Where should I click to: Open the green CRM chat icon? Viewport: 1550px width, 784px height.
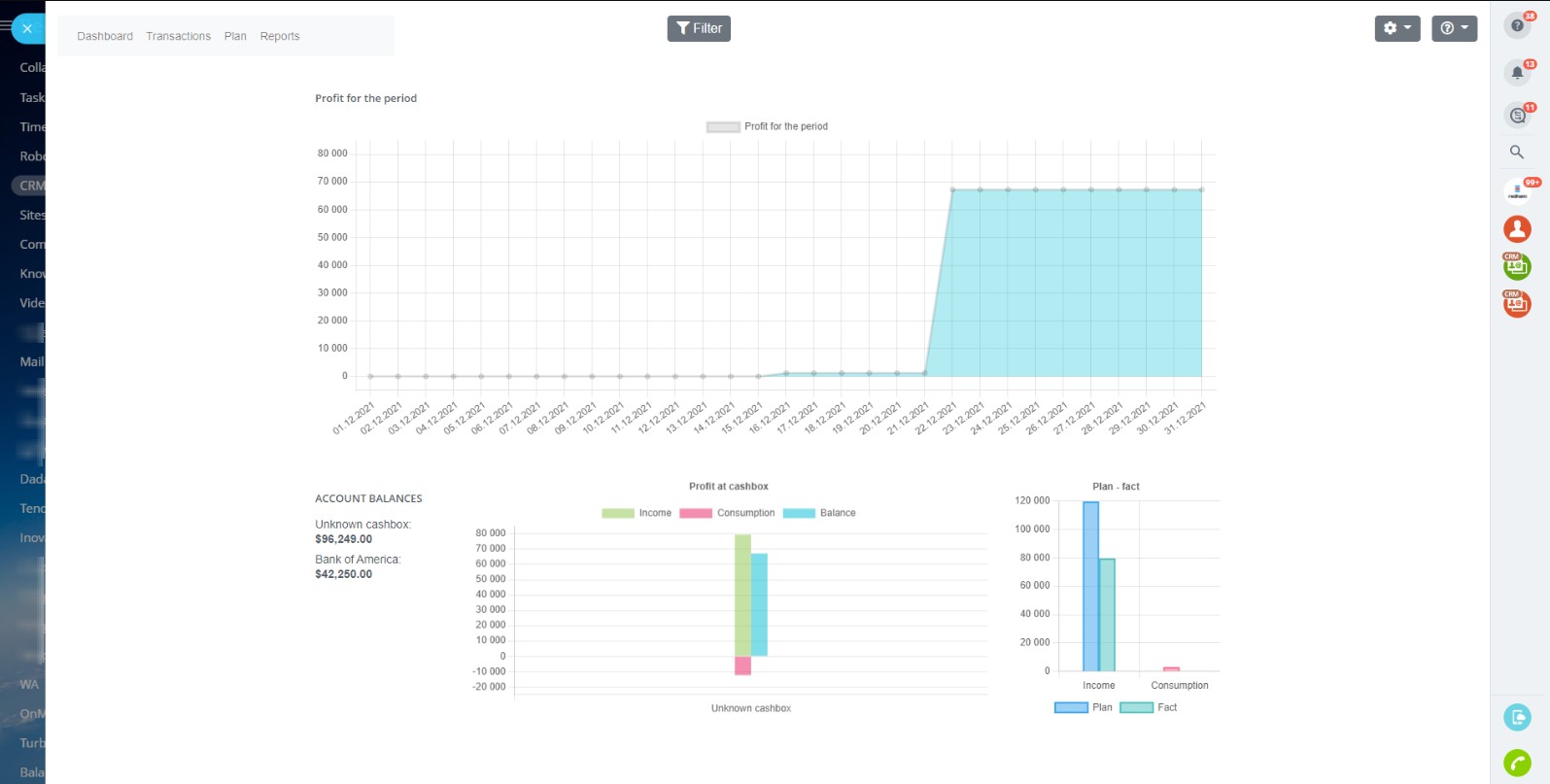(x=1517, y=266)
